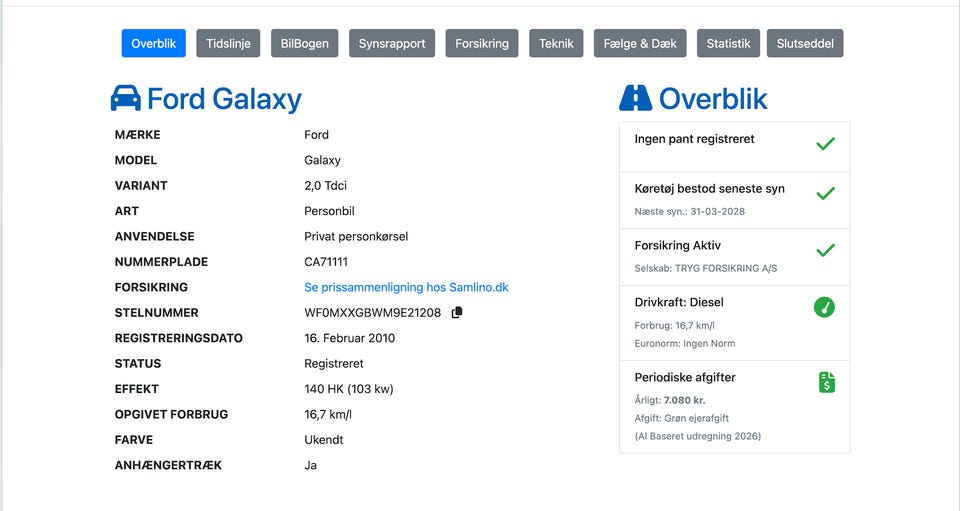Click the Selskab TRYG FORSIKRING A/S text
The height and width of the screenshot is (511, 960).
[706, 268]
